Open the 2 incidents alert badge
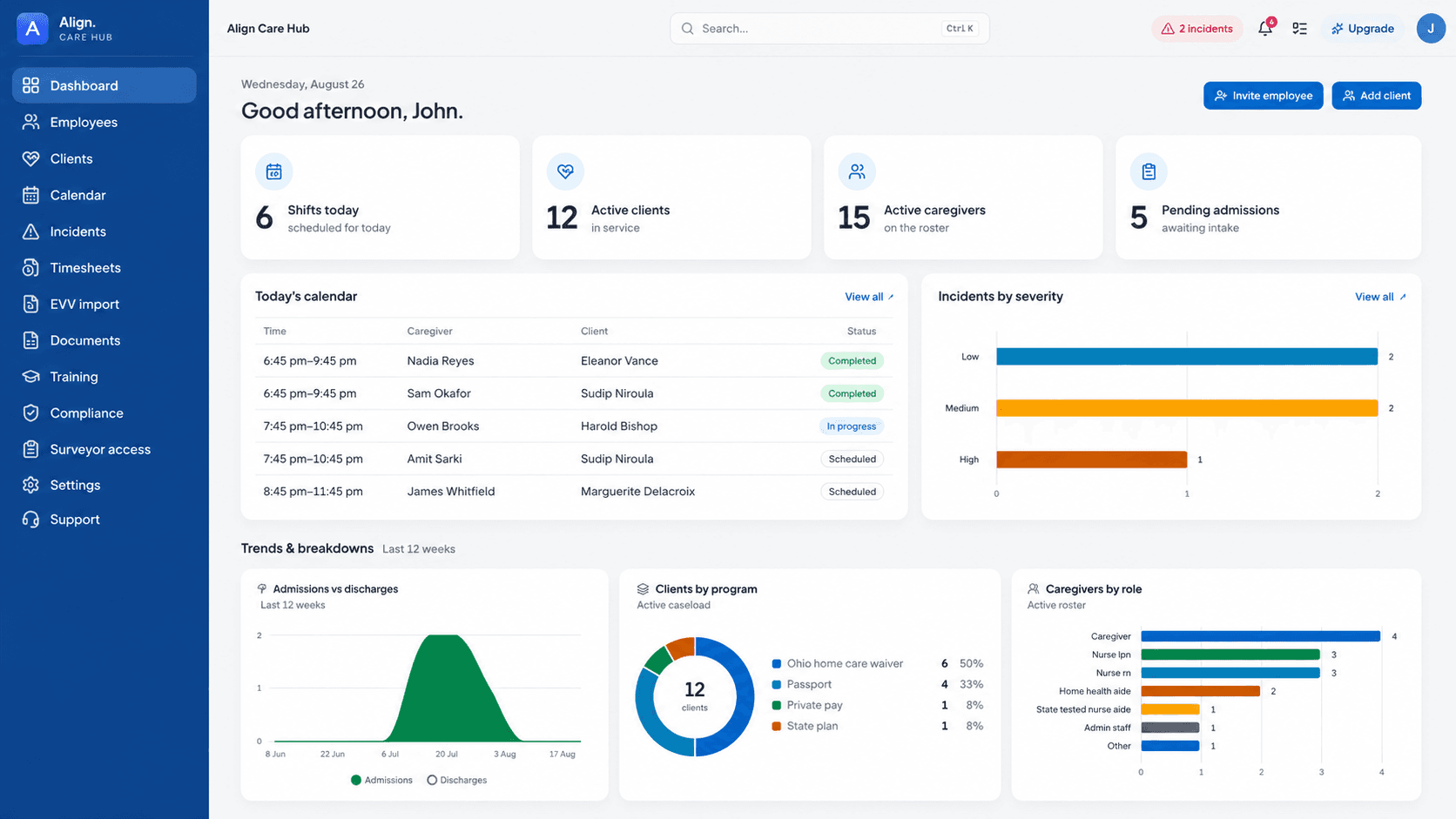This screenshot has width=1456, height=819. (1197, 29)
